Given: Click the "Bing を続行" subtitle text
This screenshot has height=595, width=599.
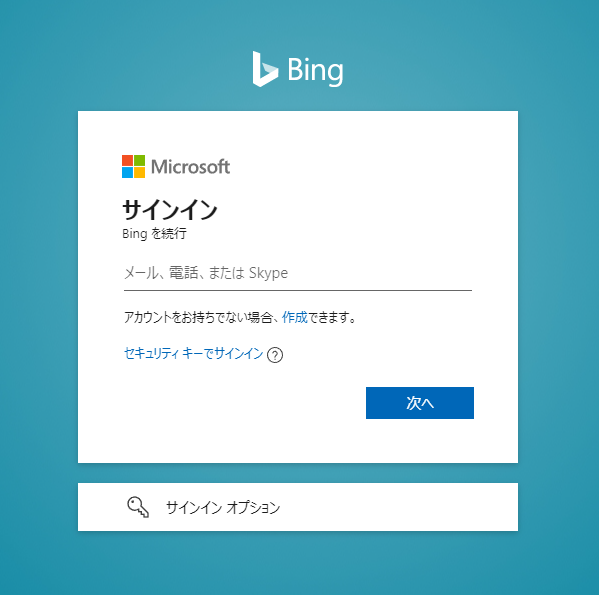Looking at the screenshot, I should [154, 233].
